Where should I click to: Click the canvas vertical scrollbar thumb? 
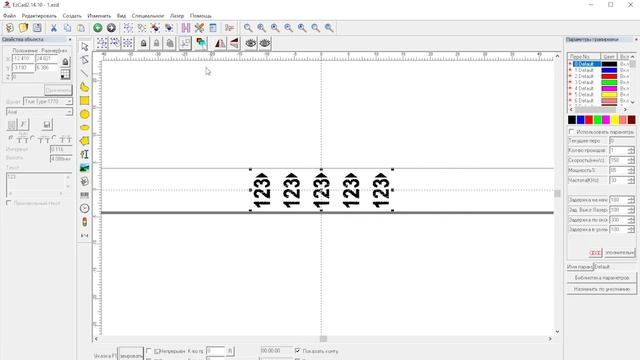click(557, 194)
